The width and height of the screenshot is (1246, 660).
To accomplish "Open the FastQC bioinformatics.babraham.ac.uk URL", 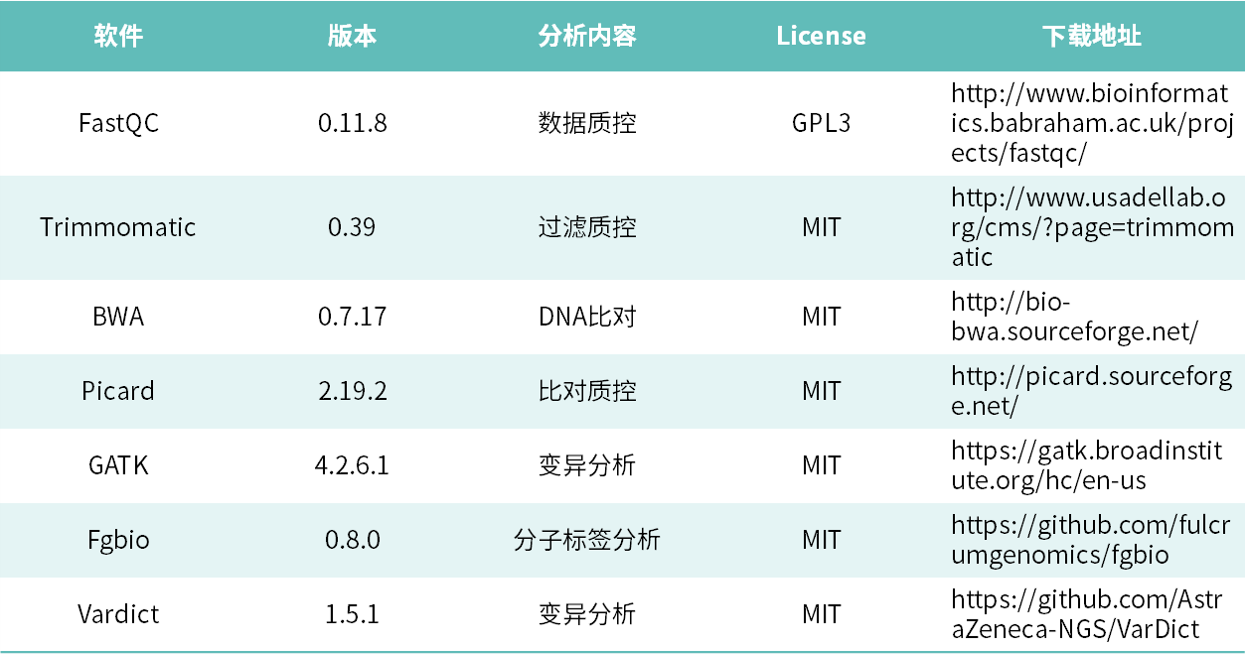I will coord(1093,124).
